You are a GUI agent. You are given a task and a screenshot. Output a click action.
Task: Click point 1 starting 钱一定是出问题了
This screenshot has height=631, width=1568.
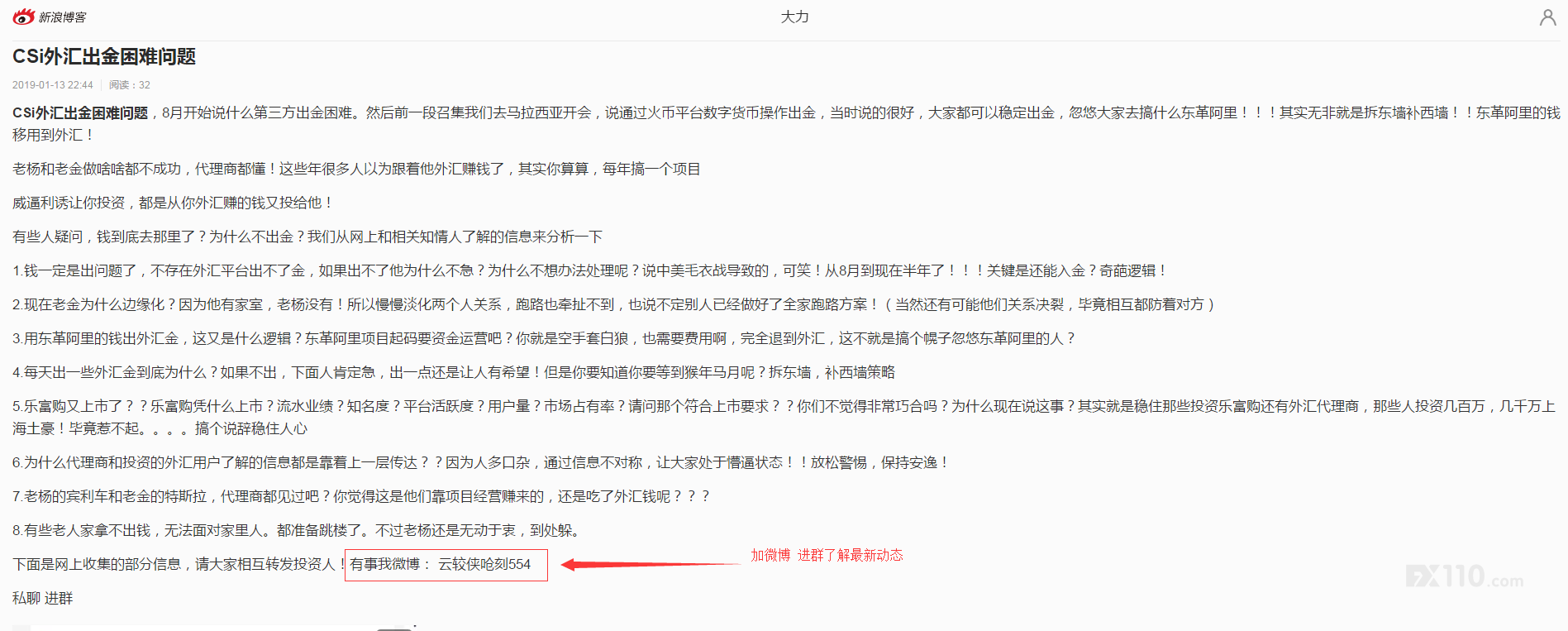point(589,270)
